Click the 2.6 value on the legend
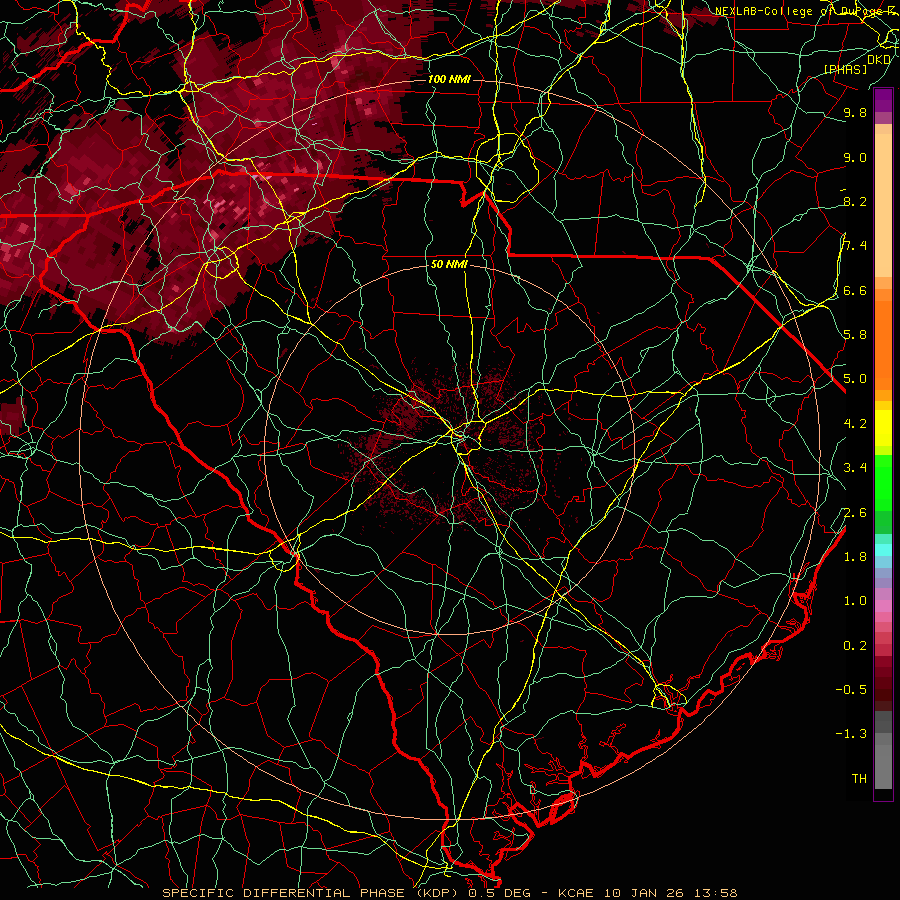Image resolution: width=900 pixels, height=900 pixels. [855, 512]
